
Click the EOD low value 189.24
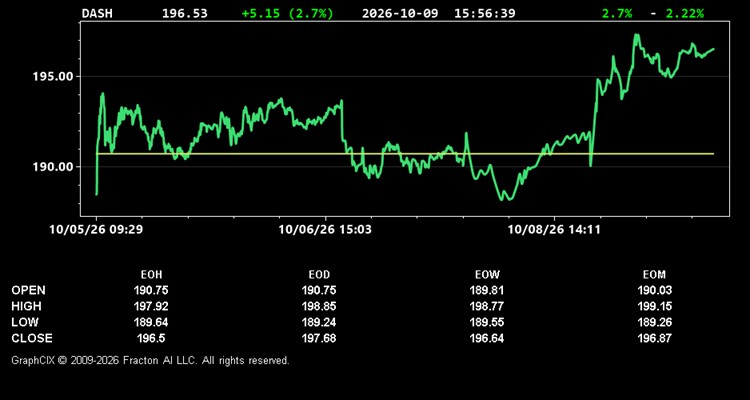319,322
